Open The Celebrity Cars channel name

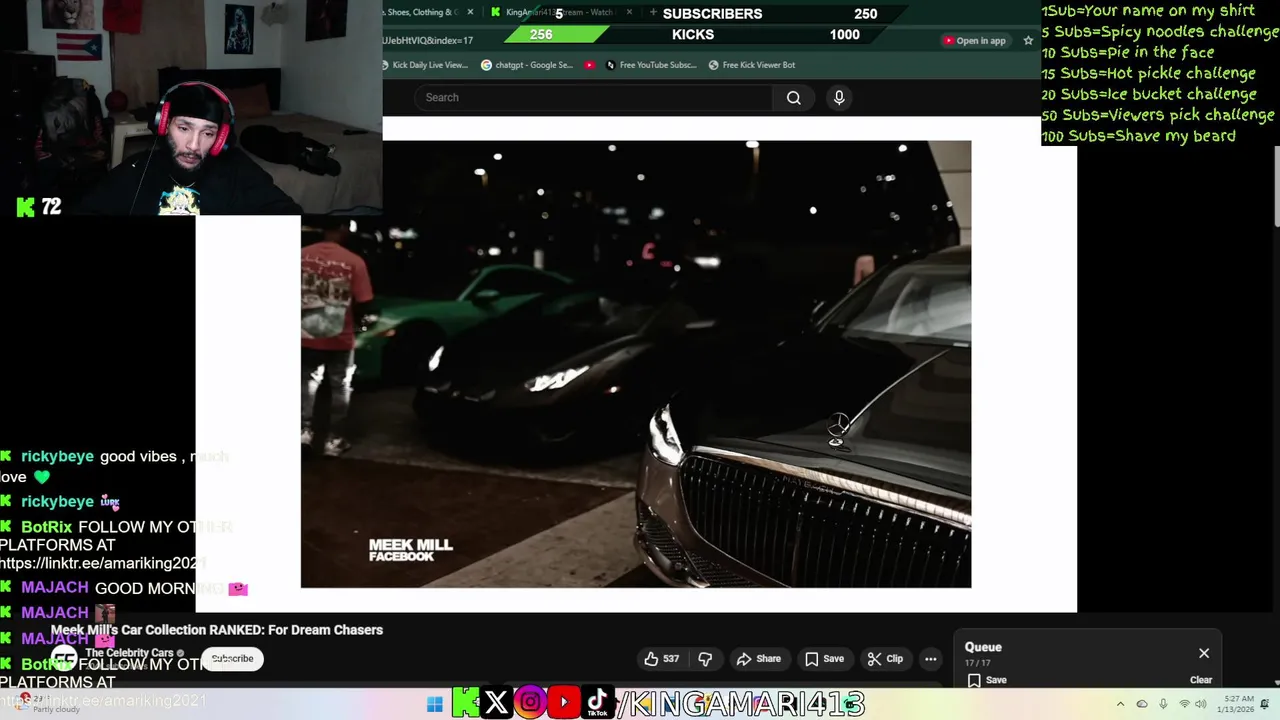coord(129,653)
